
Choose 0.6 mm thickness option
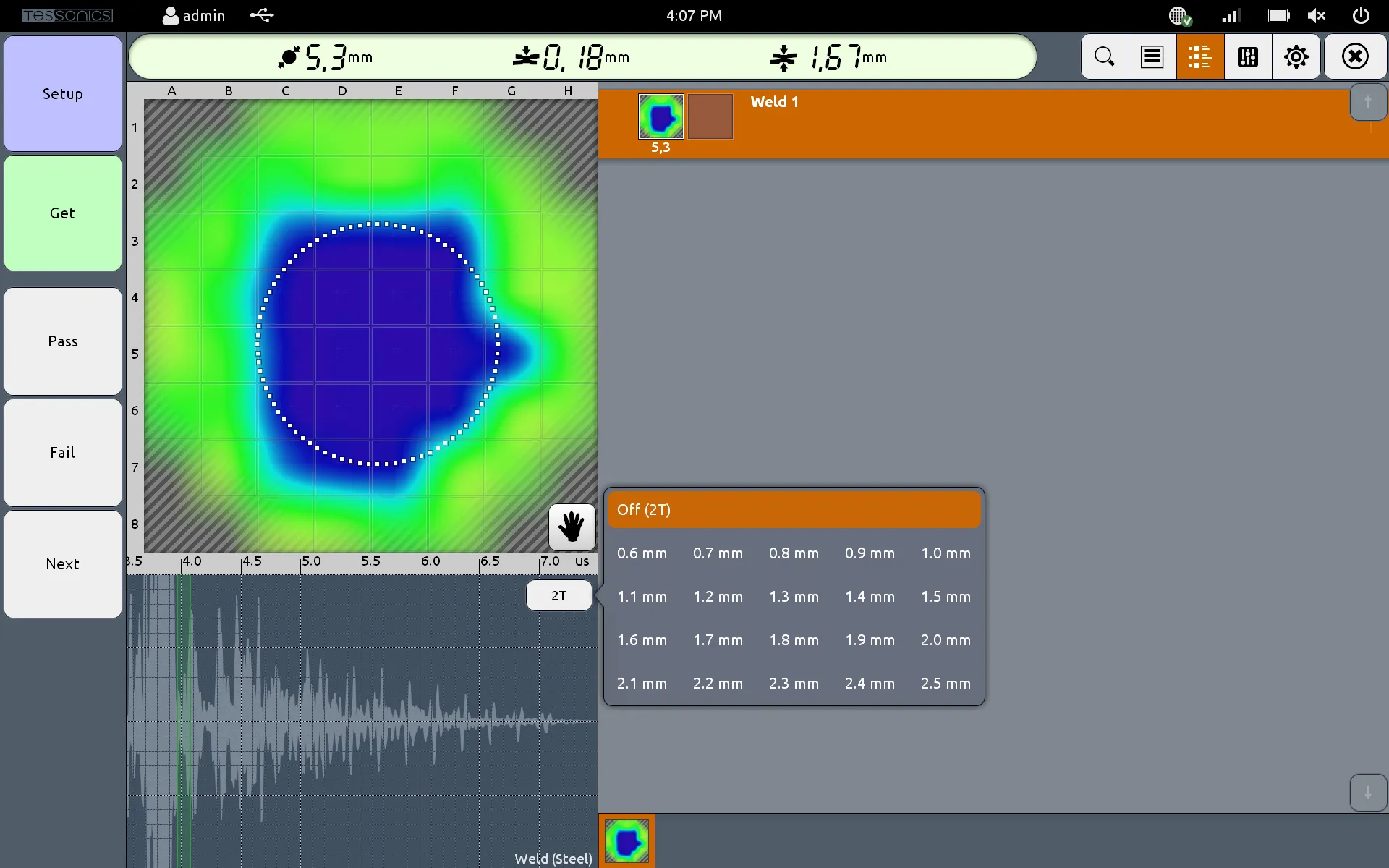[x=642, y=553]
